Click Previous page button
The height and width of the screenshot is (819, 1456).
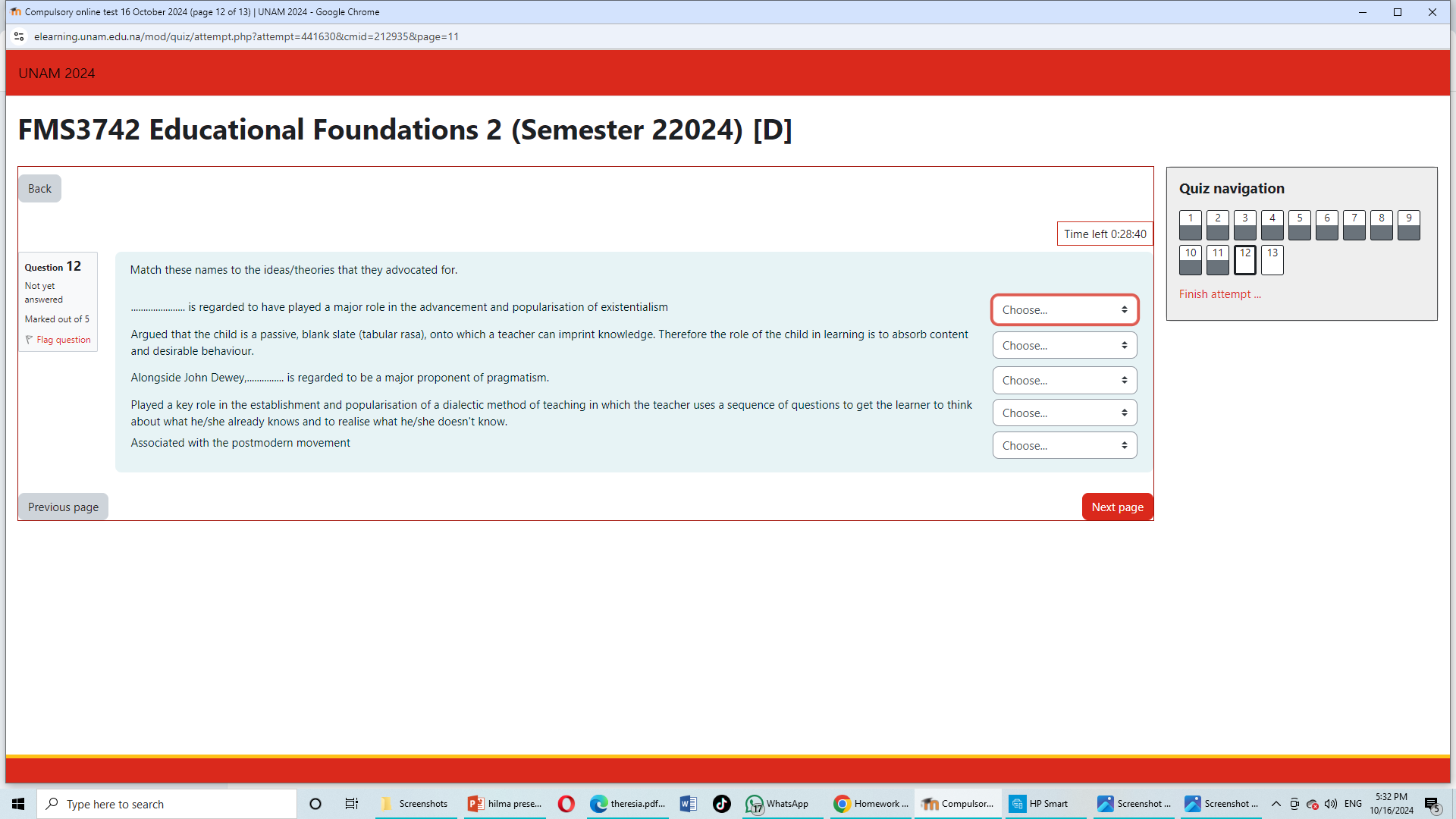coord(63,506)
